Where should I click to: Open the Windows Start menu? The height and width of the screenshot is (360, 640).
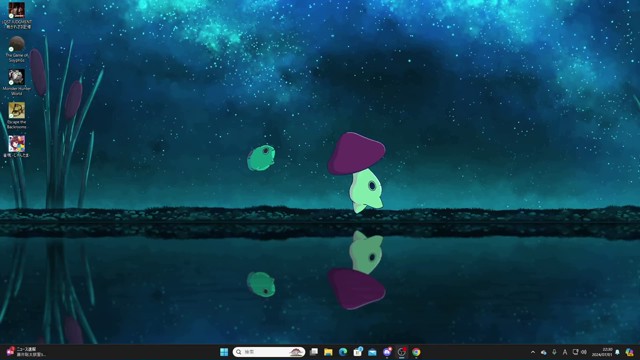(224, 352)
